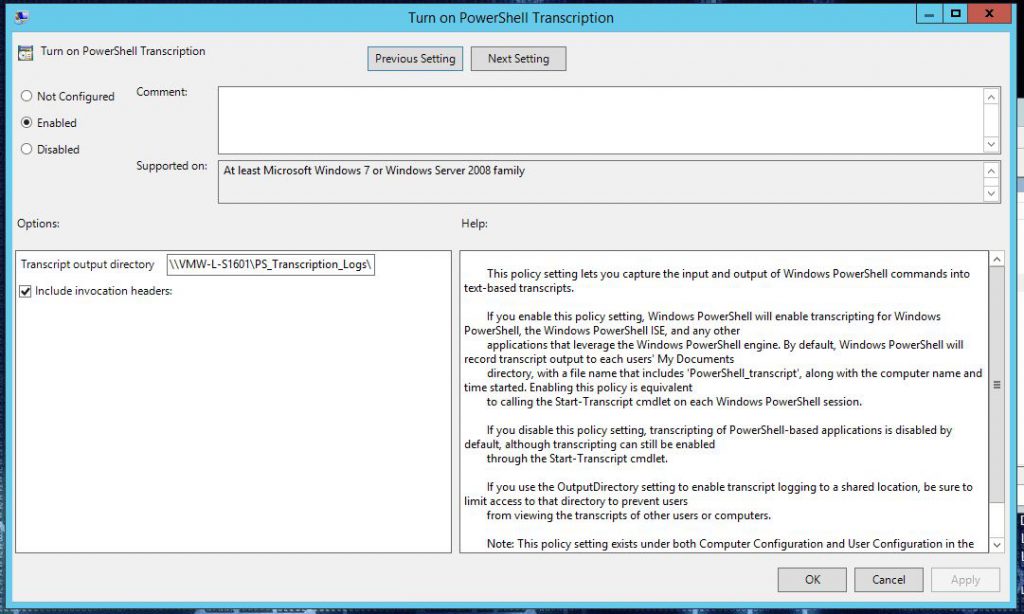The height and width of the screenshot is (614, 1024).
Task: Click the Next Setting button
Action: click(518, 58)
